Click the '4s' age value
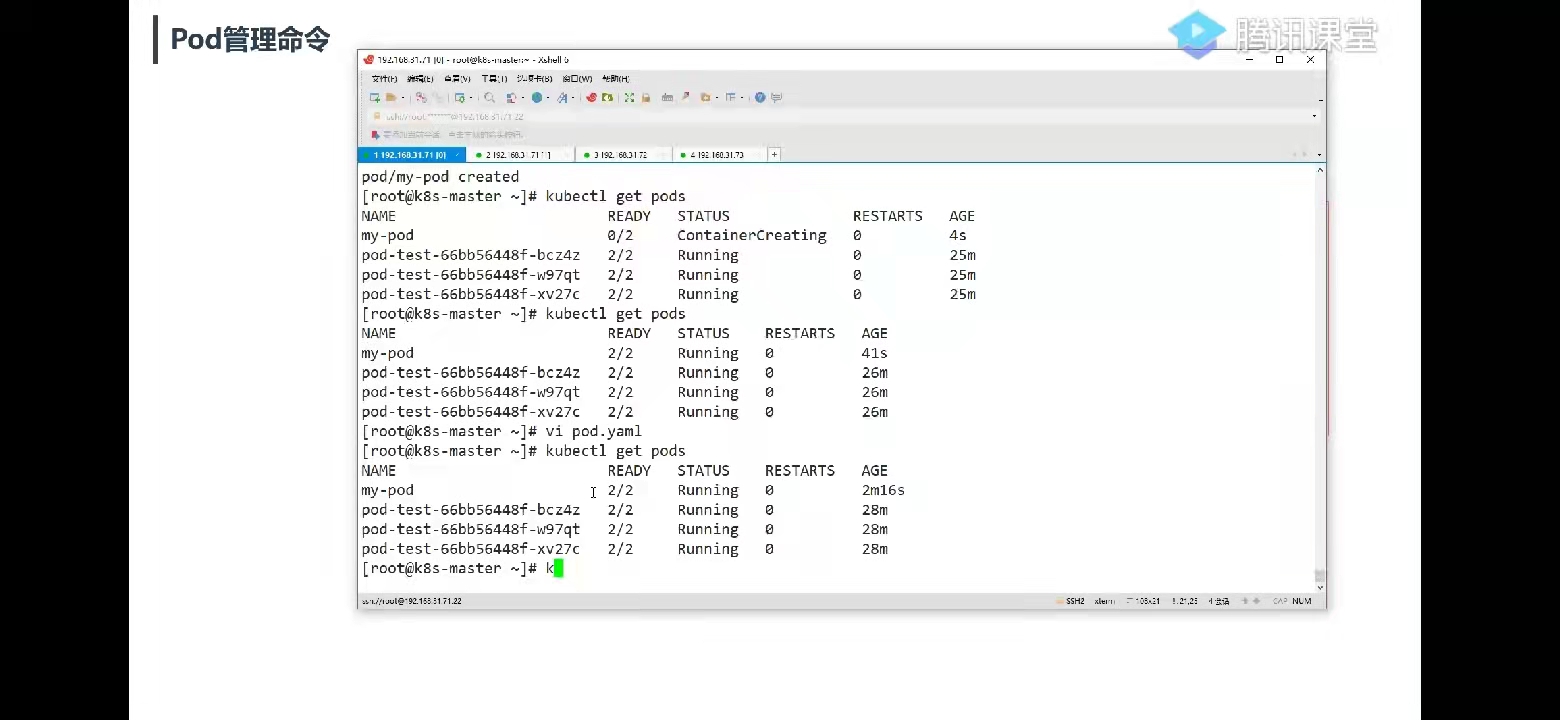 pos(958,236)
